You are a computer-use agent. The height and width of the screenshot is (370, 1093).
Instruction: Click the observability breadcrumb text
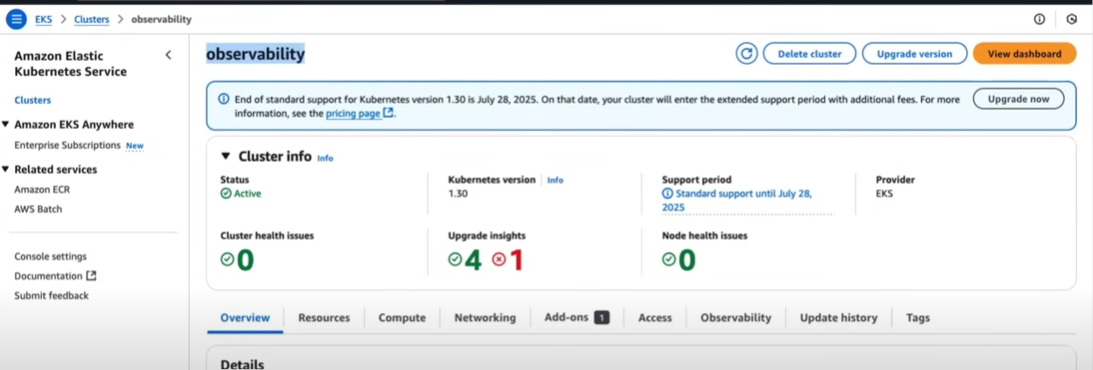click(161, 20)
